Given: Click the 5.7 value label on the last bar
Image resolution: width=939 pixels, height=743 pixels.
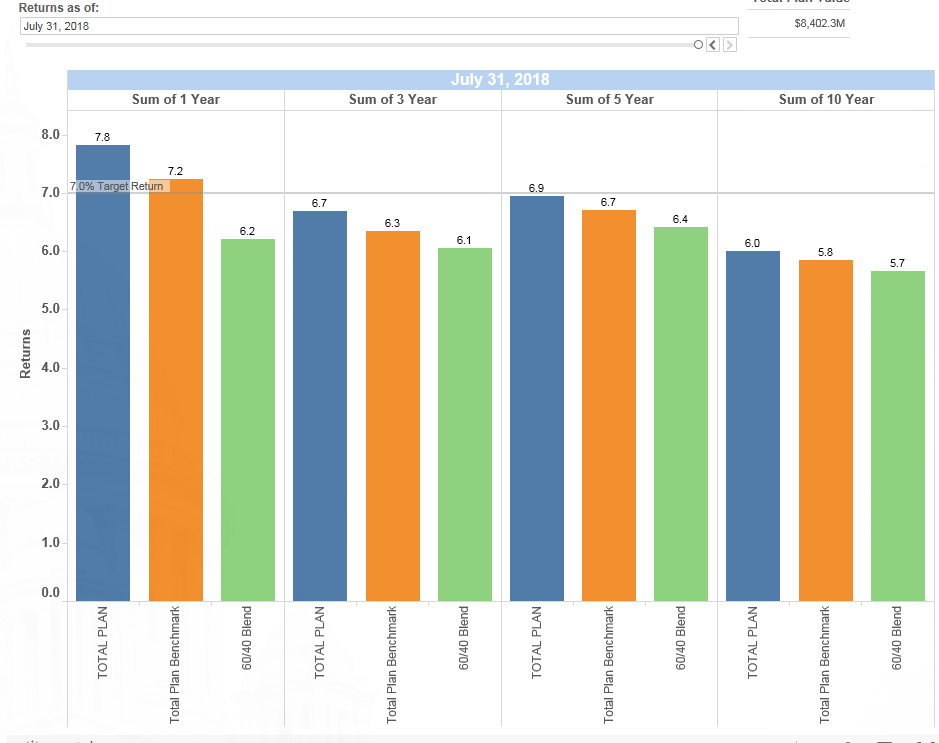Looking at the screenshot, I should (x=897, y=263).
